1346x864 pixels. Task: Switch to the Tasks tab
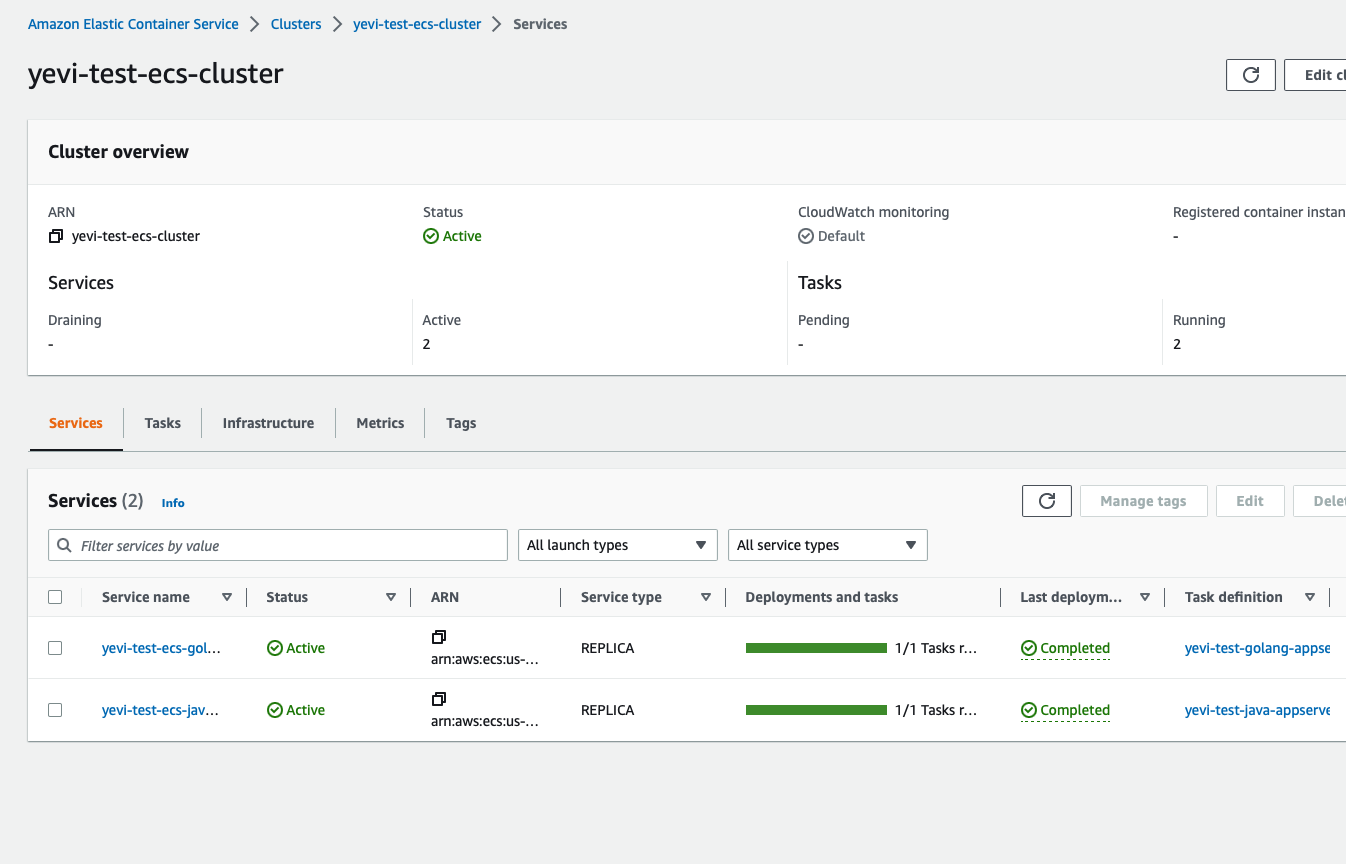click(163, 423)
